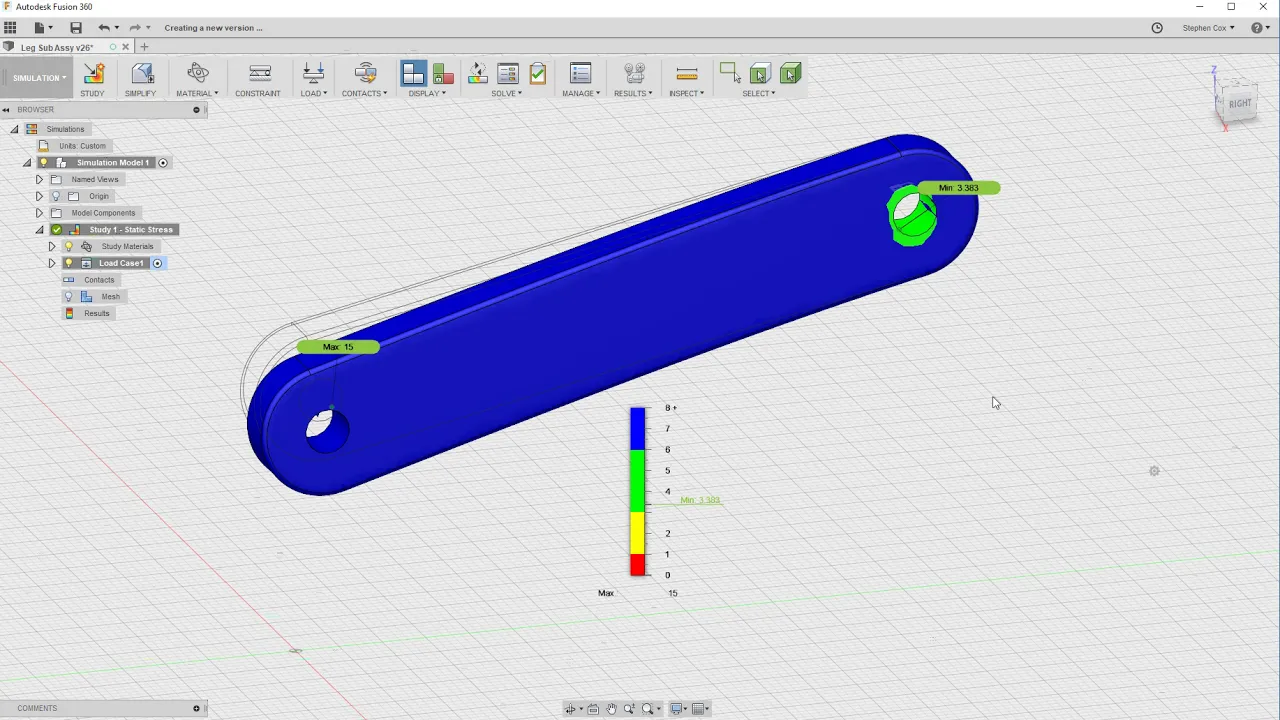Open the Inspect dropdown menu
Viewport: 1280px width, 720px height.
(686, 94)
